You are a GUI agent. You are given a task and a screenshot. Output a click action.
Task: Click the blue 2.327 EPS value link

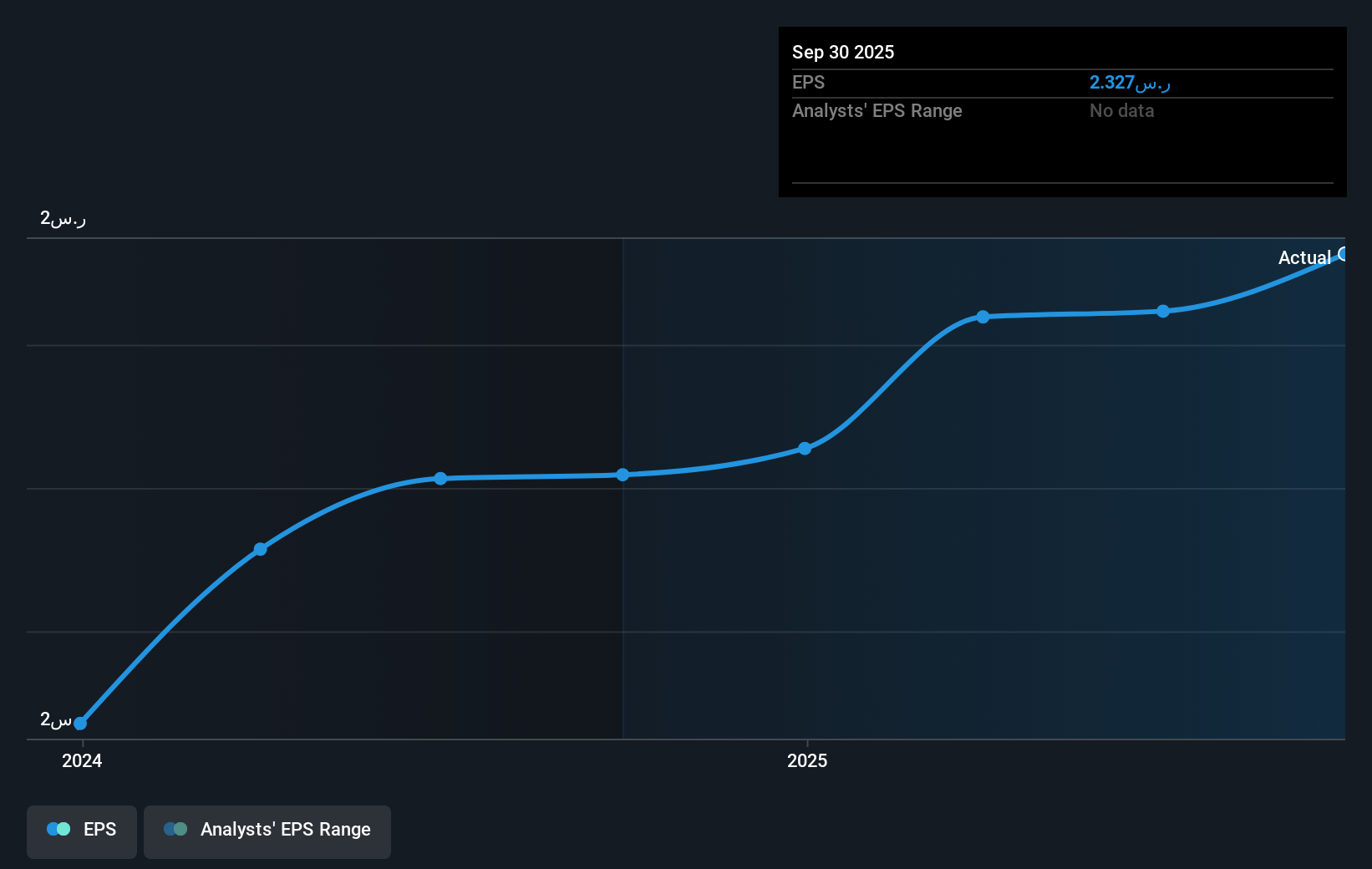(1130, 82)
